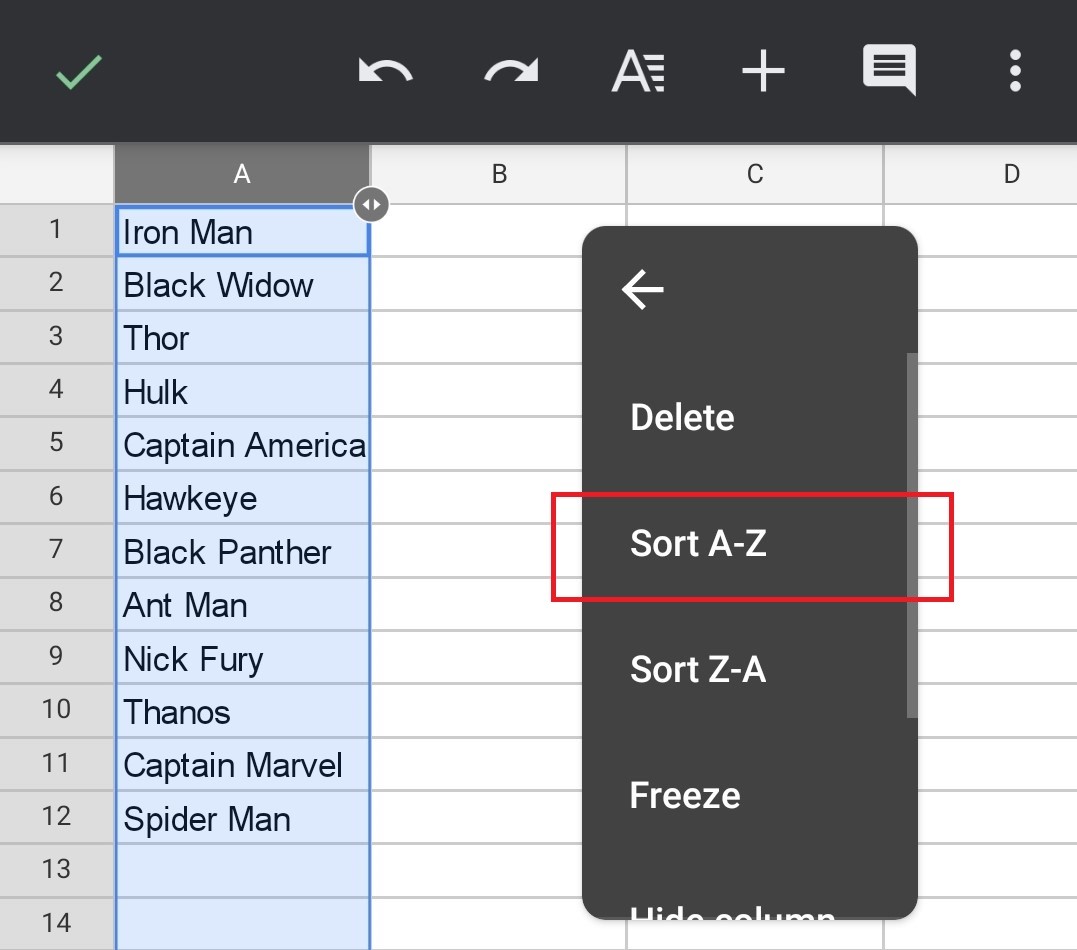The height and width of the screenshot is (950, 1077).
Task: Select row 10 header
Action: [56, 710]
